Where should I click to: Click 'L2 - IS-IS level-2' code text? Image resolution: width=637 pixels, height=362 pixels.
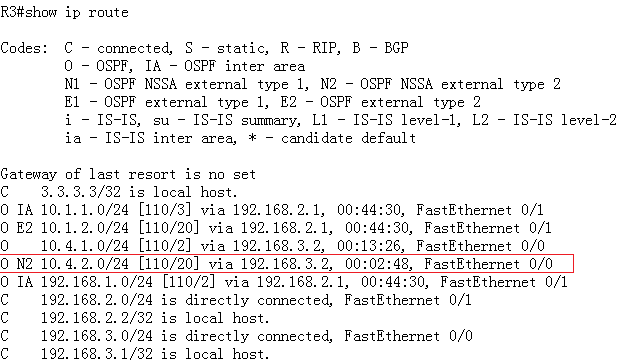tap(545, 120)
